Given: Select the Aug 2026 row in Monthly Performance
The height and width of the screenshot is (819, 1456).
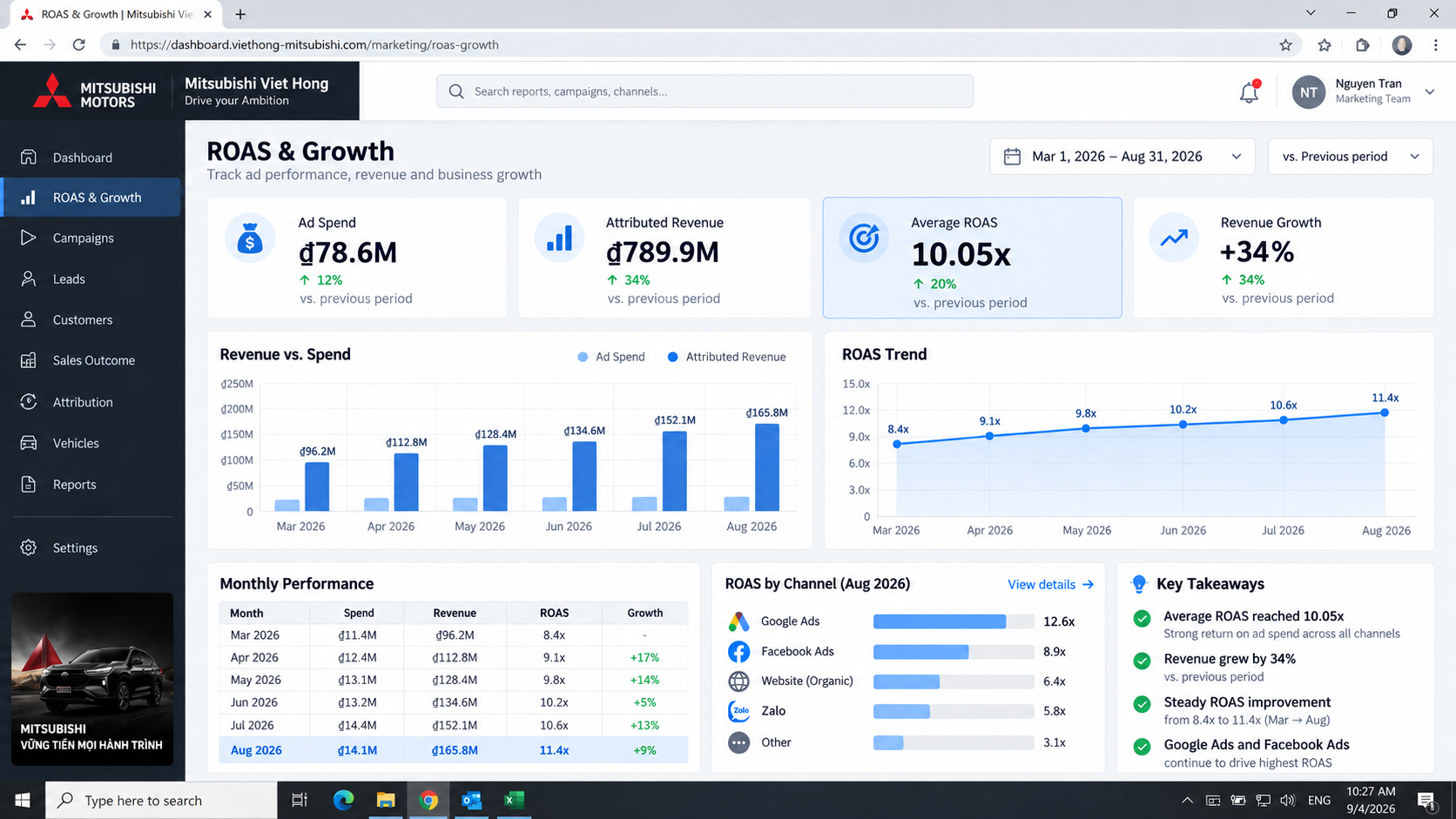Looking at the screenshot, I should click(453, 750).
